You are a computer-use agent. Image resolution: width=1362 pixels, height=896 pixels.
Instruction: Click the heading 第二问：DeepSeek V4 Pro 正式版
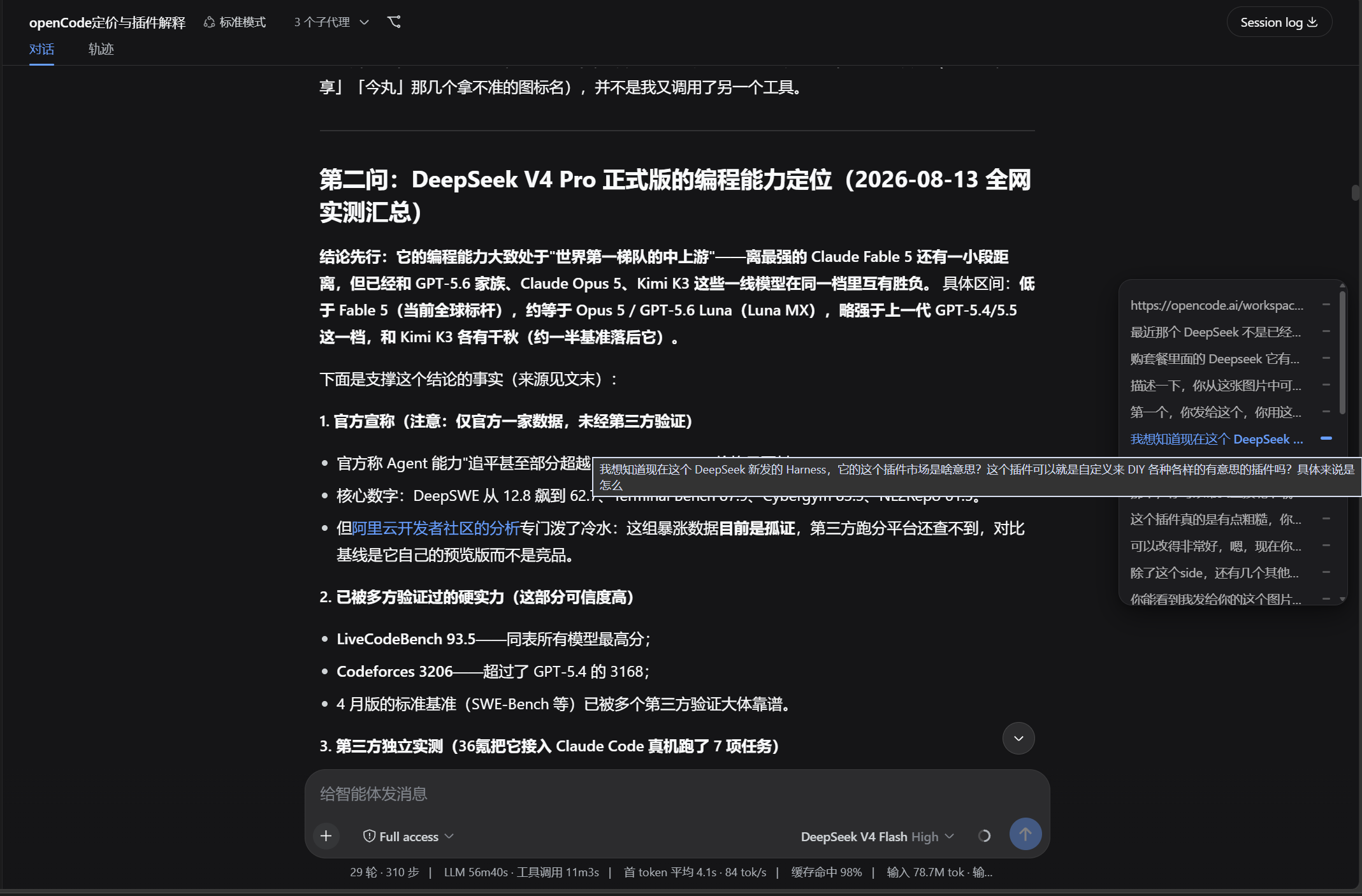tap(675, 196)
